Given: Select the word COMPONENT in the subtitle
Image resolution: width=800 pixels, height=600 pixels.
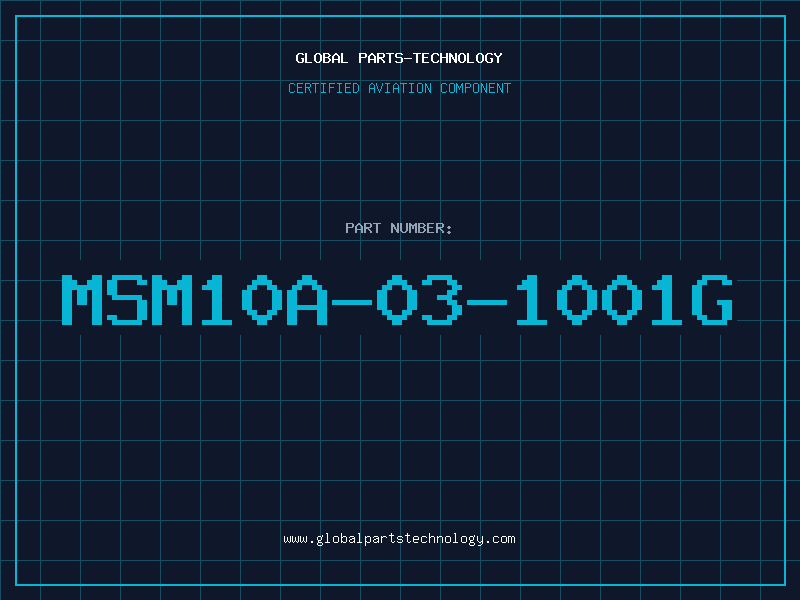Looking at the screenshot, I should tap(476, 88).
